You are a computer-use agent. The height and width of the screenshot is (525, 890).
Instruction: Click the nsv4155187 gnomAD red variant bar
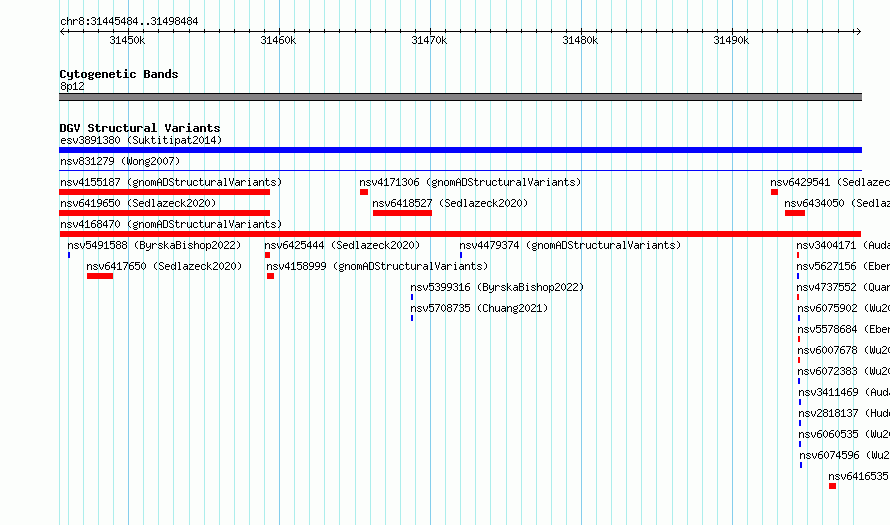pos(165,192)
